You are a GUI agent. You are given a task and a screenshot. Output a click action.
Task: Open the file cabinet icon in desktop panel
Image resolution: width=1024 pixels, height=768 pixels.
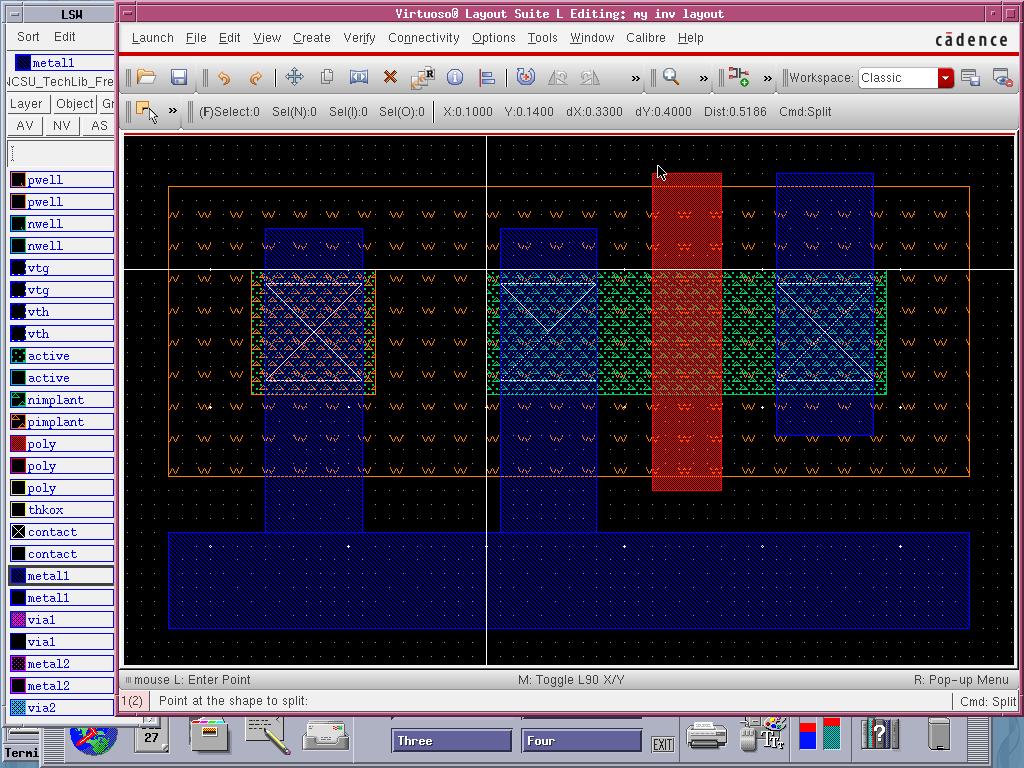(x=209, y=733)
